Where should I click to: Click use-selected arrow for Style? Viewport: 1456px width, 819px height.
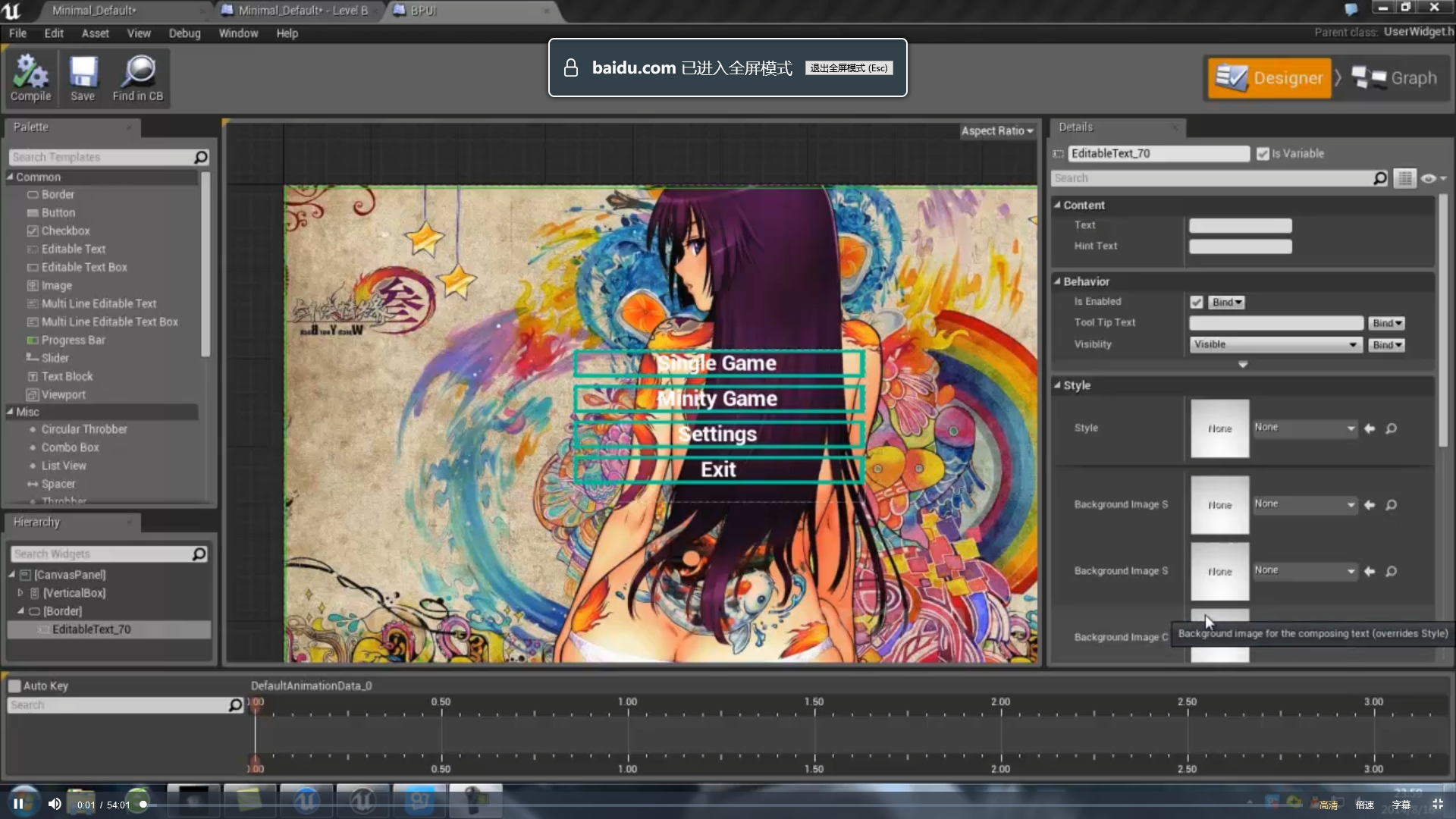tap(1370, 429)
